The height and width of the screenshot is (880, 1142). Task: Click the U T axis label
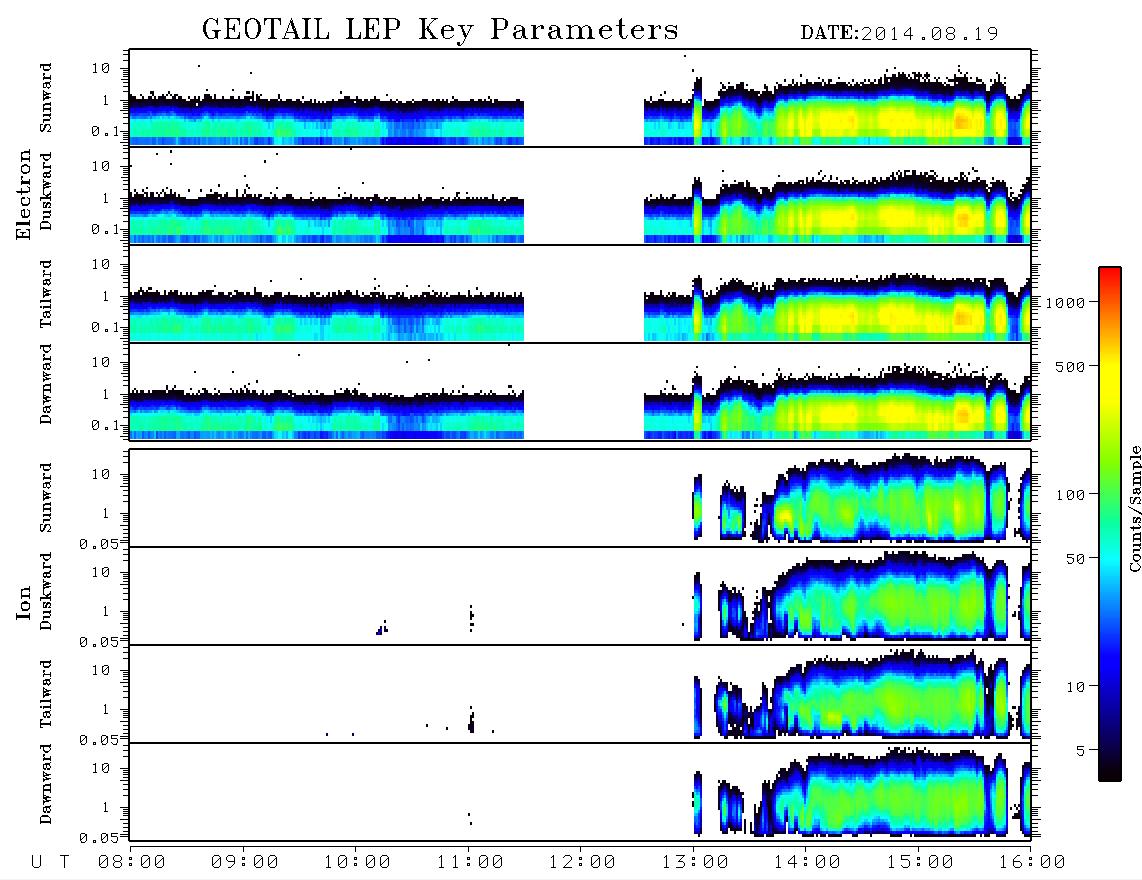tap(50, 862)
